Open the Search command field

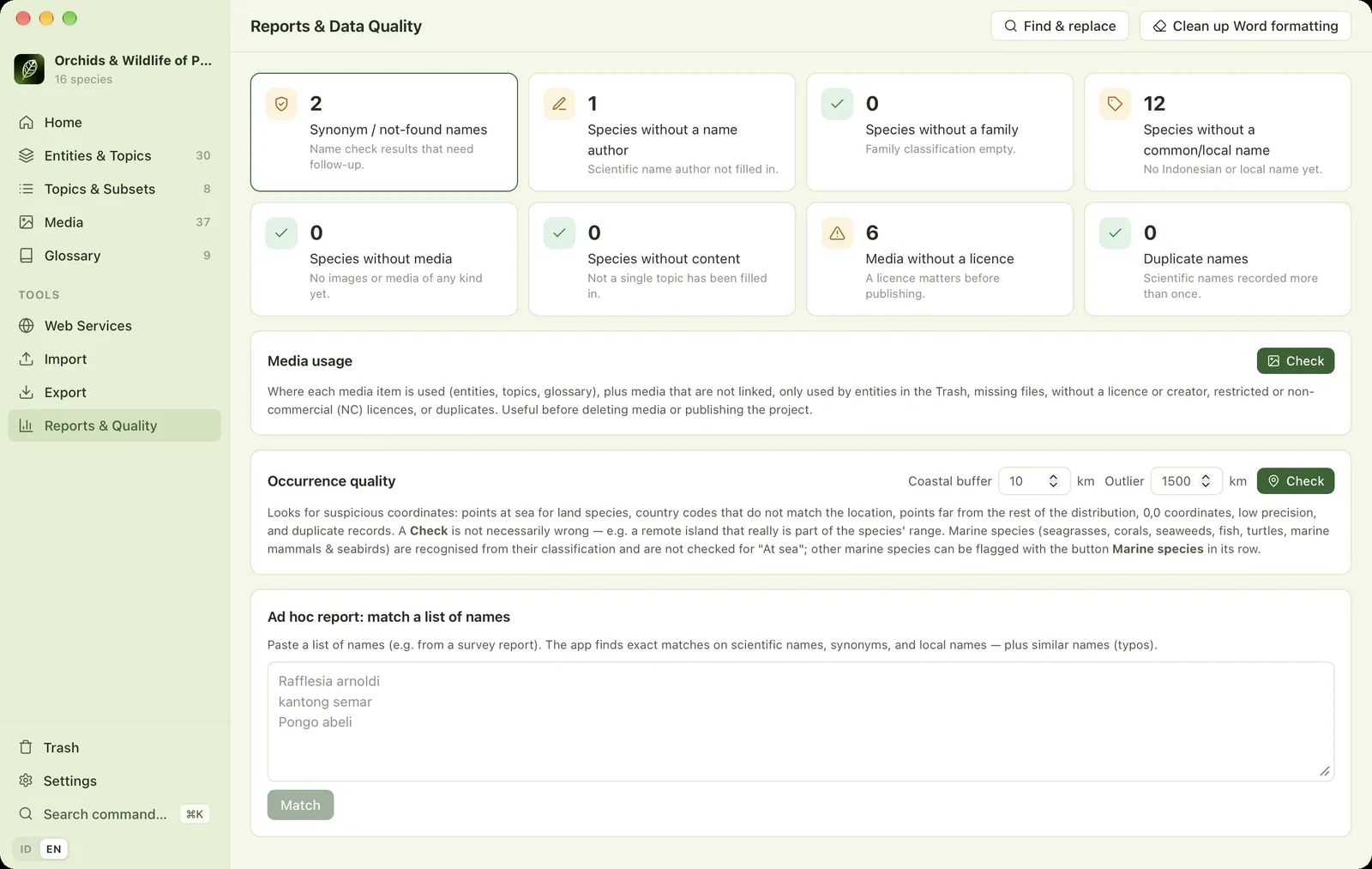(x=115, y=815)
